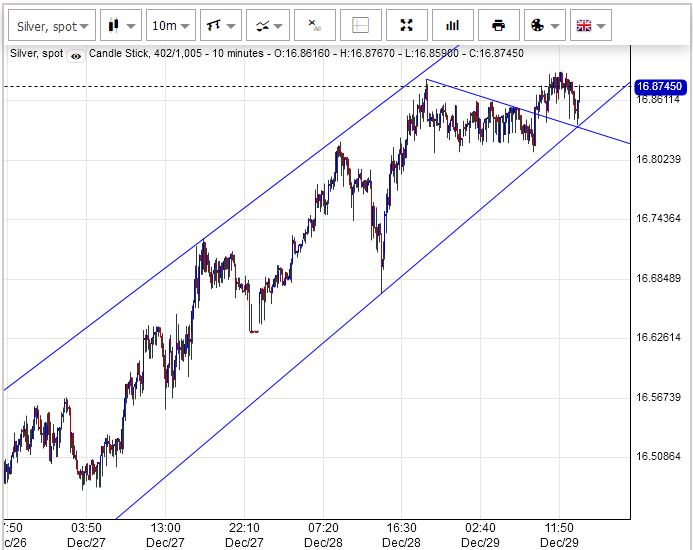Toggle the crosshair grid button
The image size is (693, 550).
tap(360, 25)
